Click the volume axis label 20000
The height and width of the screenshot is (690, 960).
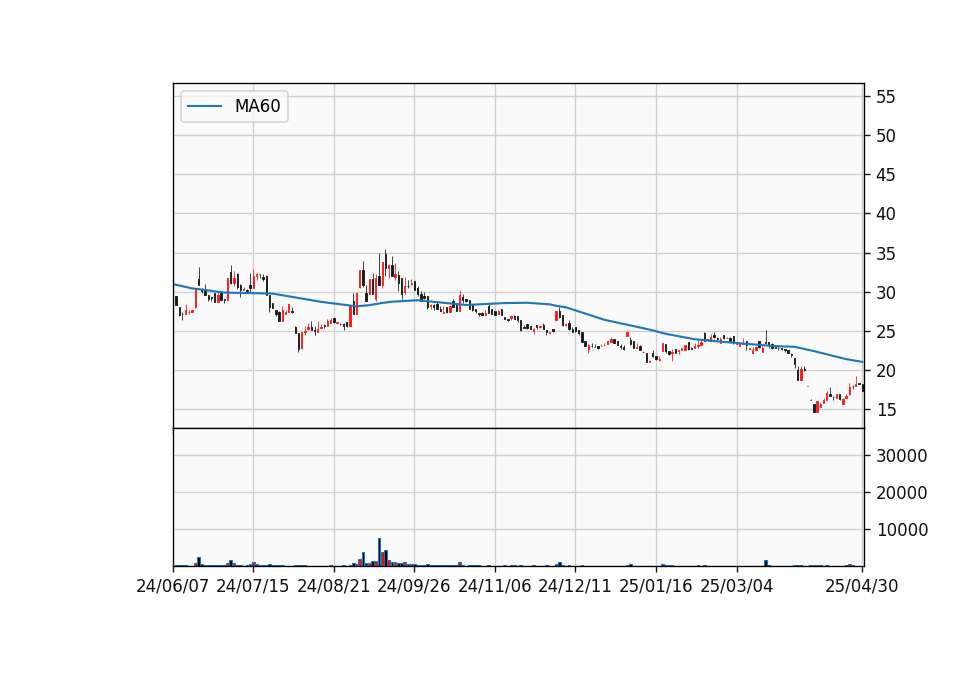[902, 493]
